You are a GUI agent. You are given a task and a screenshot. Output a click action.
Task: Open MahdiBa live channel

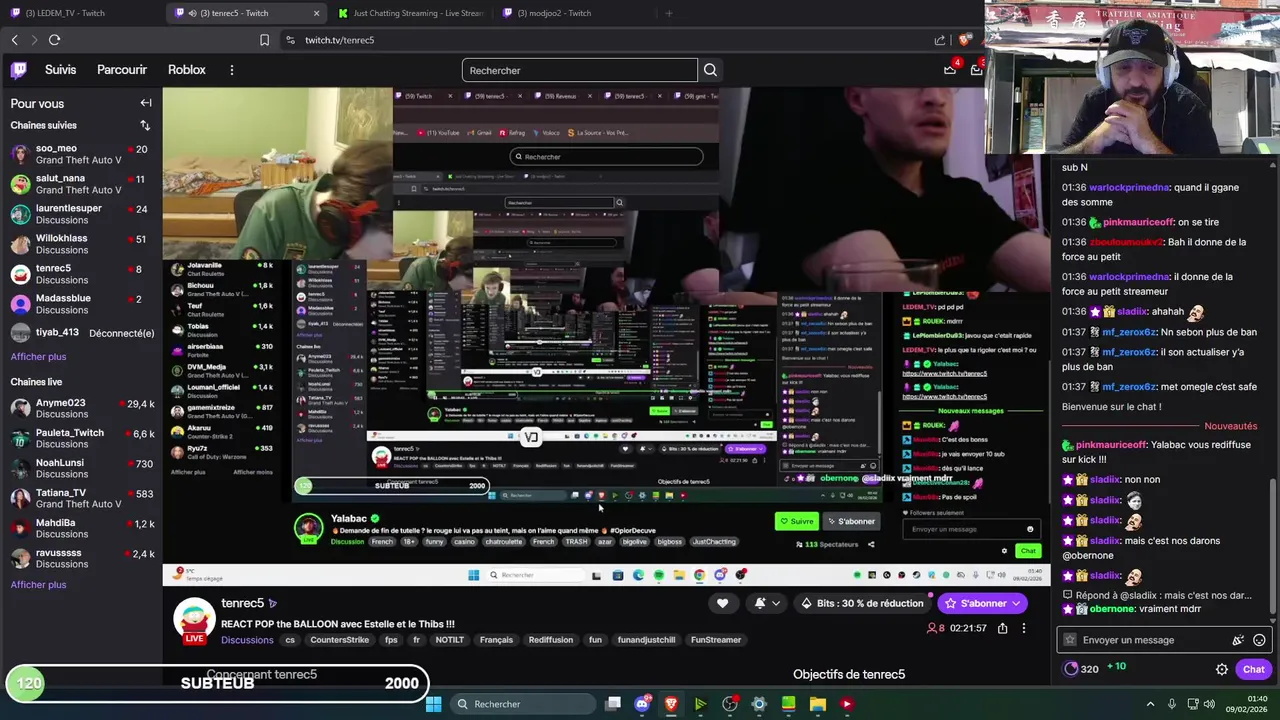click(x=80, y=528)
